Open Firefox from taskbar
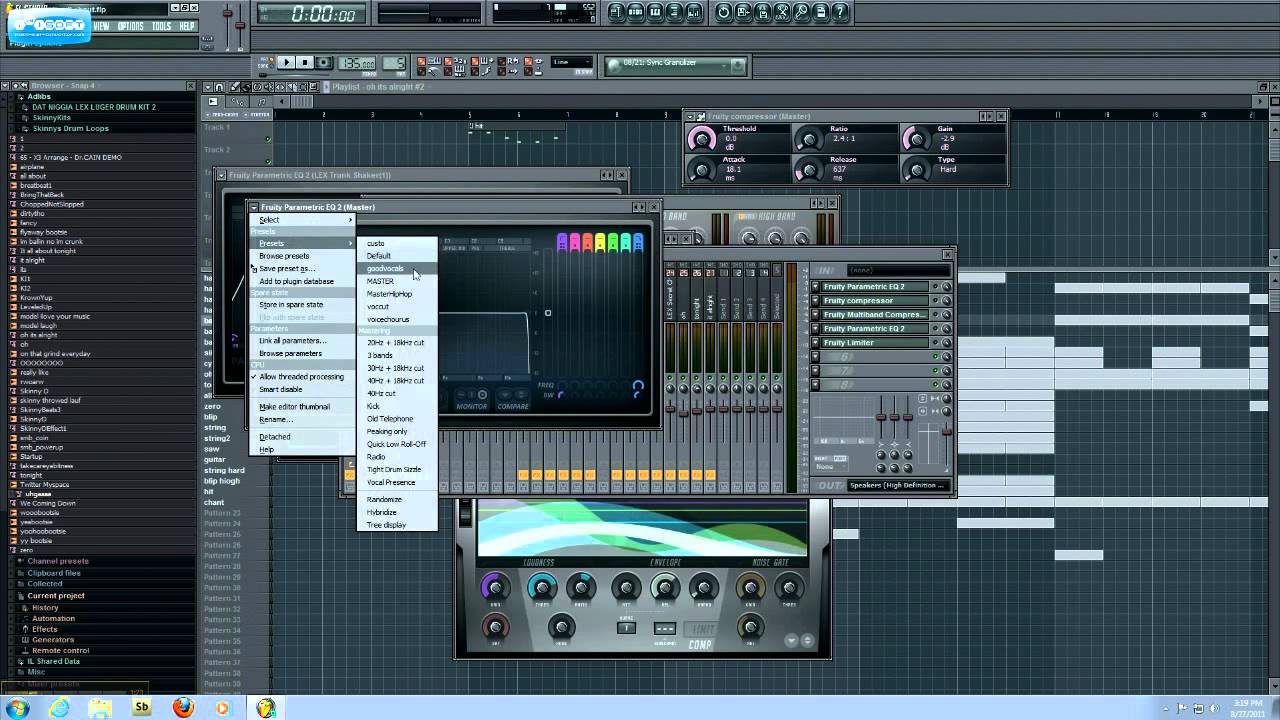The height and width of the screenshot is (720, 1280). [183, 708]
